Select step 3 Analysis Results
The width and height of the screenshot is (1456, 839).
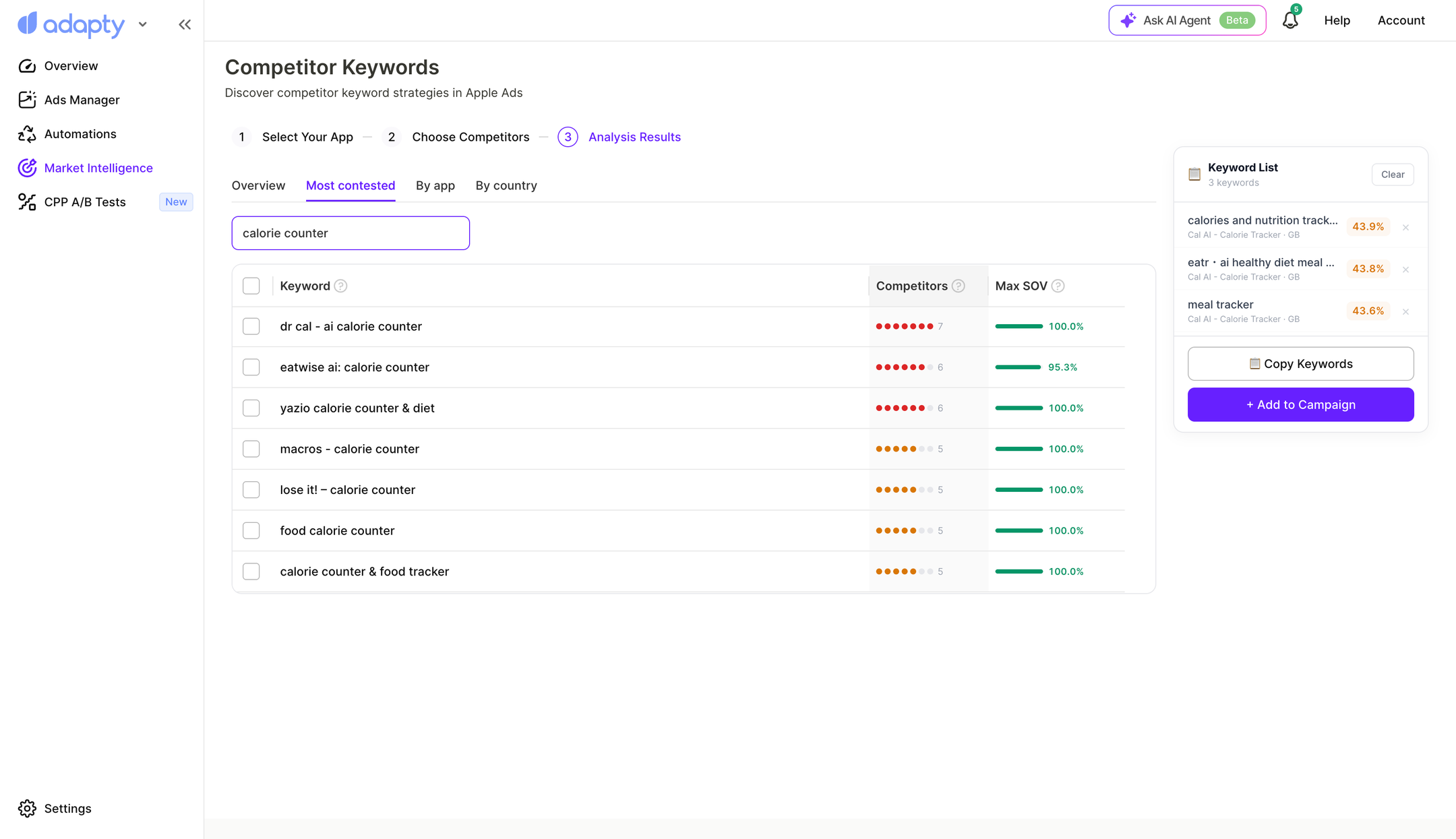pos(619,137)
